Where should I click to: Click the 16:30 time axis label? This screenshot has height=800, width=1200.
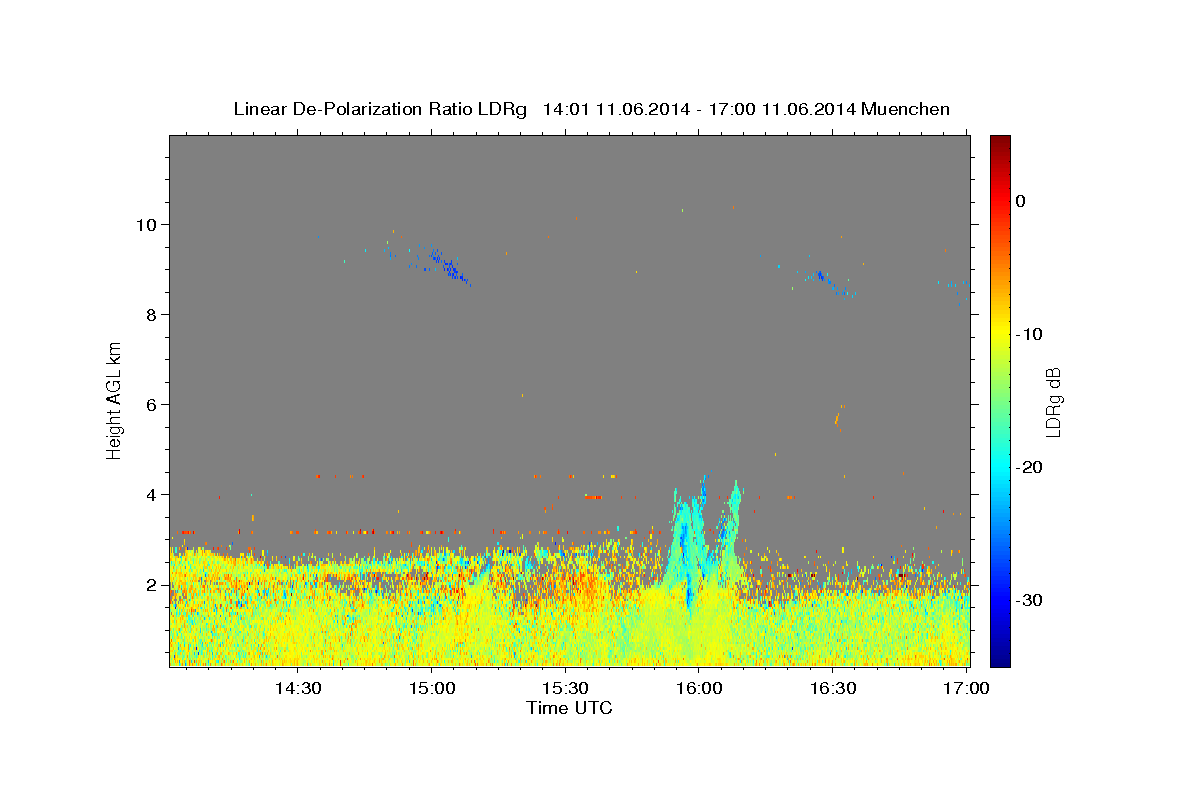click(833, 688)
